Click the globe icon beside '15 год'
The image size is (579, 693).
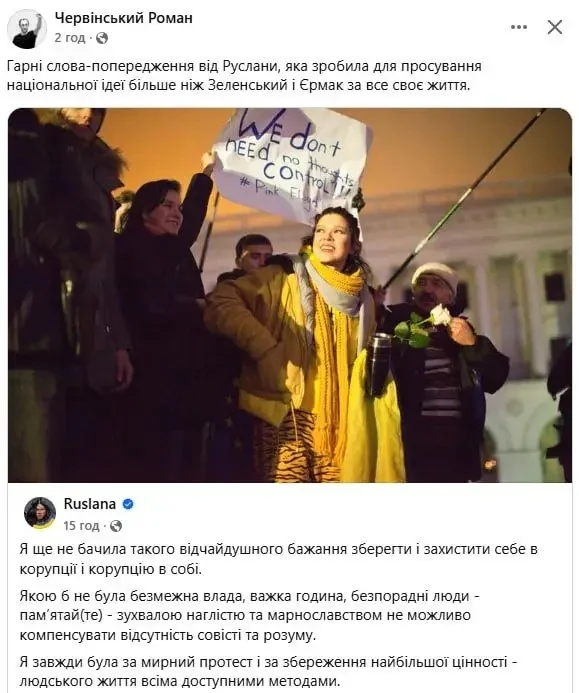(x=116, y=526)
